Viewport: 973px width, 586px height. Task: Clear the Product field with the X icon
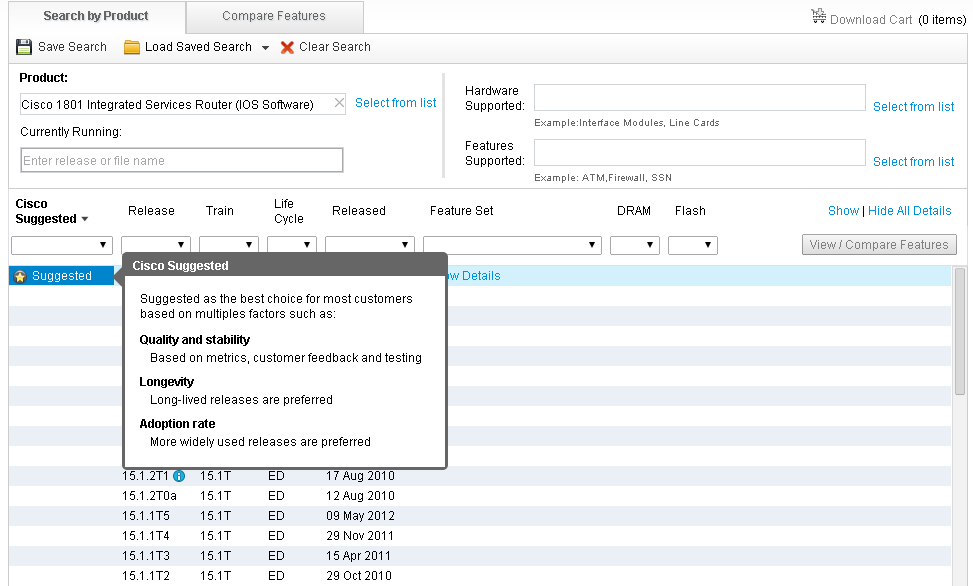click(339, 103)
